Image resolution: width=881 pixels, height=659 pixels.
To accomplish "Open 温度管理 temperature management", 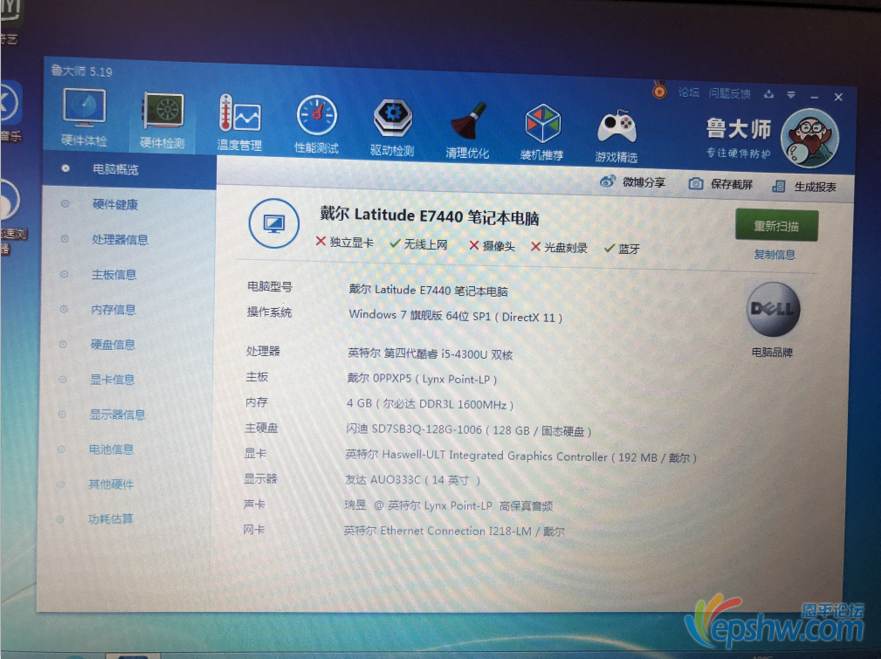I will [x=239, y=122].
